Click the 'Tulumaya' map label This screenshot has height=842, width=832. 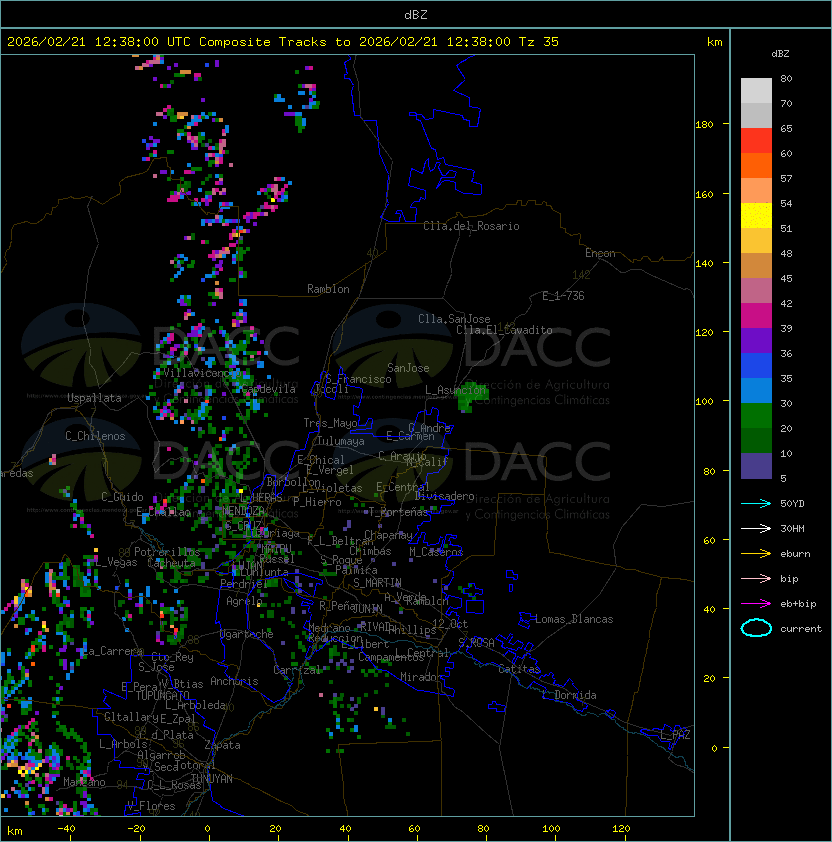(x=341, y=441)
